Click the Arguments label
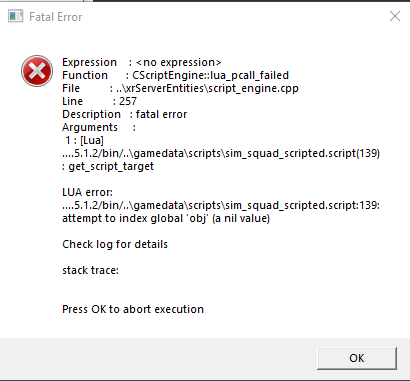 tap(90, 127)
